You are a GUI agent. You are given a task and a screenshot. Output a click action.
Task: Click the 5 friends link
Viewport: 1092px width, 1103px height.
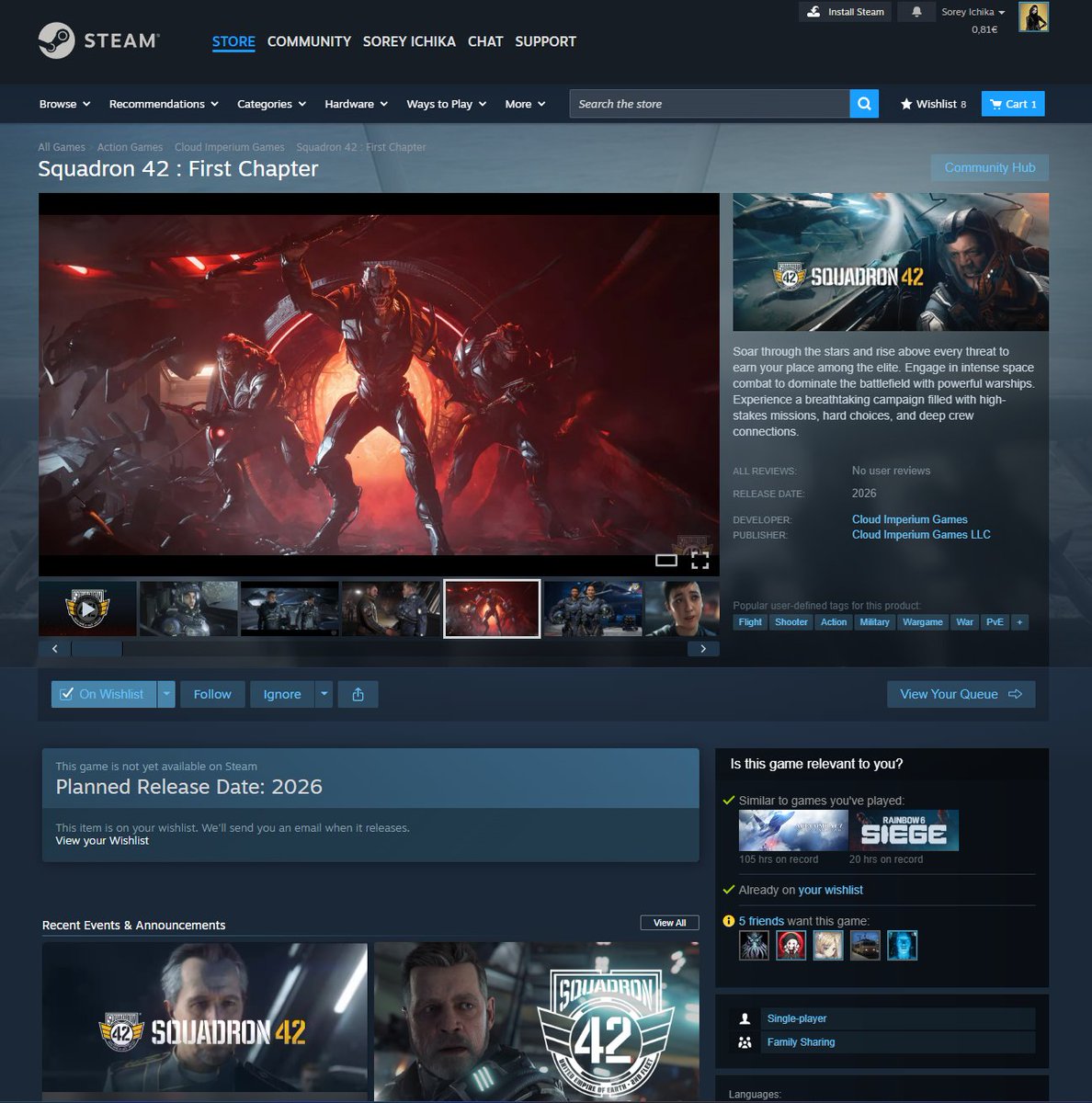761,921
